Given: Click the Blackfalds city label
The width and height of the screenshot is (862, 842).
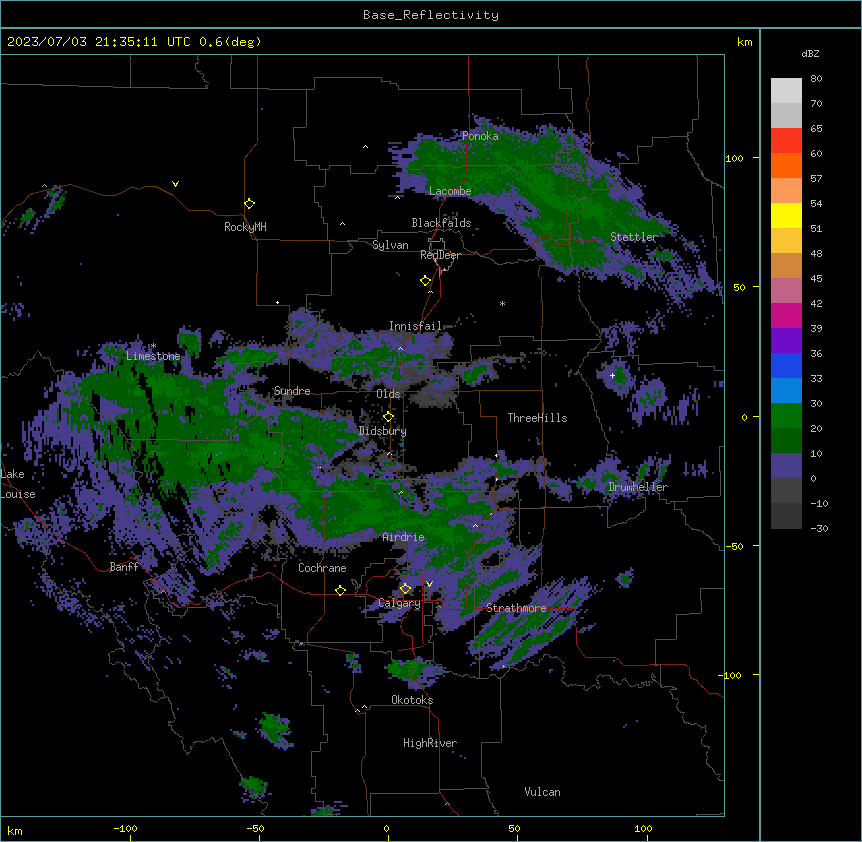Looking at the screenshot, I should pyautogui.click(x=441, y=223).
